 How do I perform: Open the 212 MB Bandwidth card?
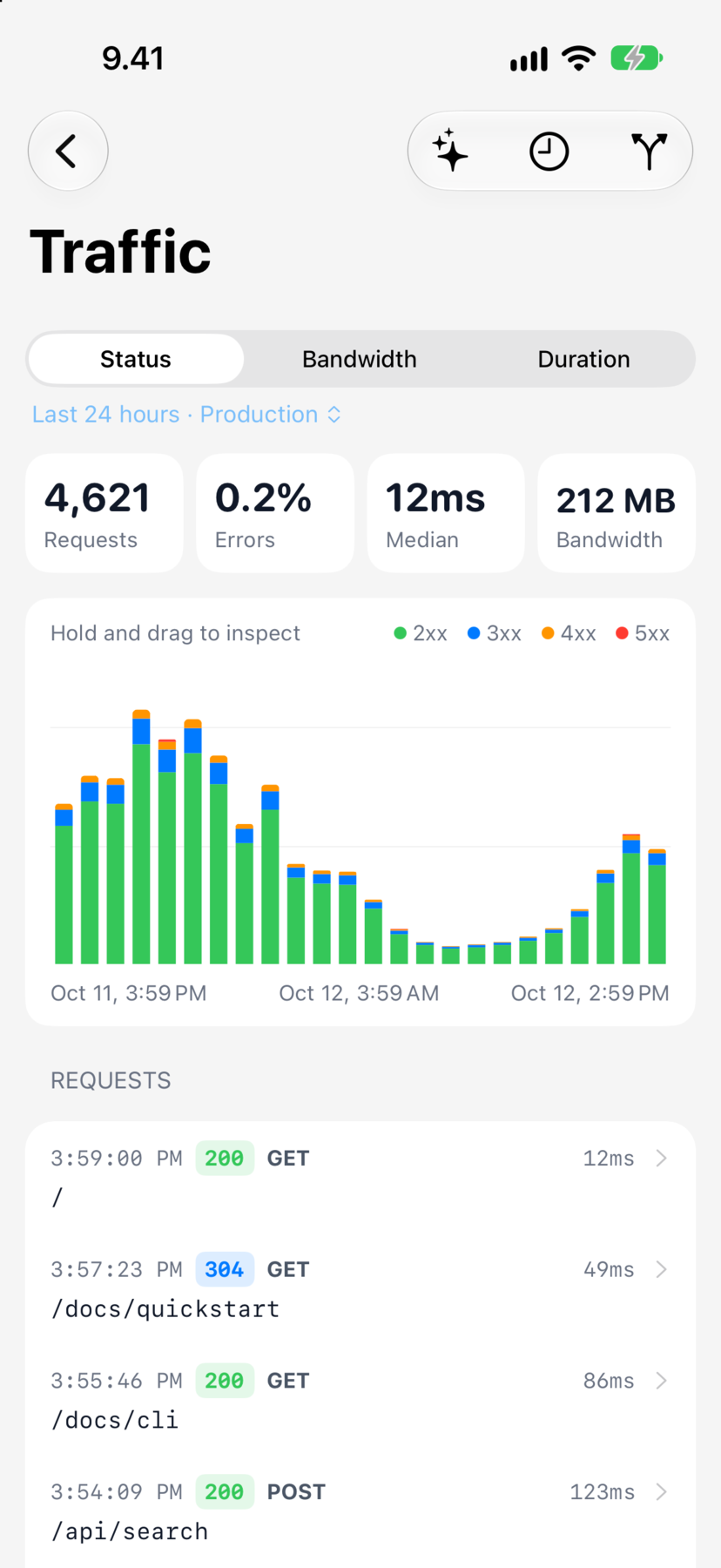[617, 513]
